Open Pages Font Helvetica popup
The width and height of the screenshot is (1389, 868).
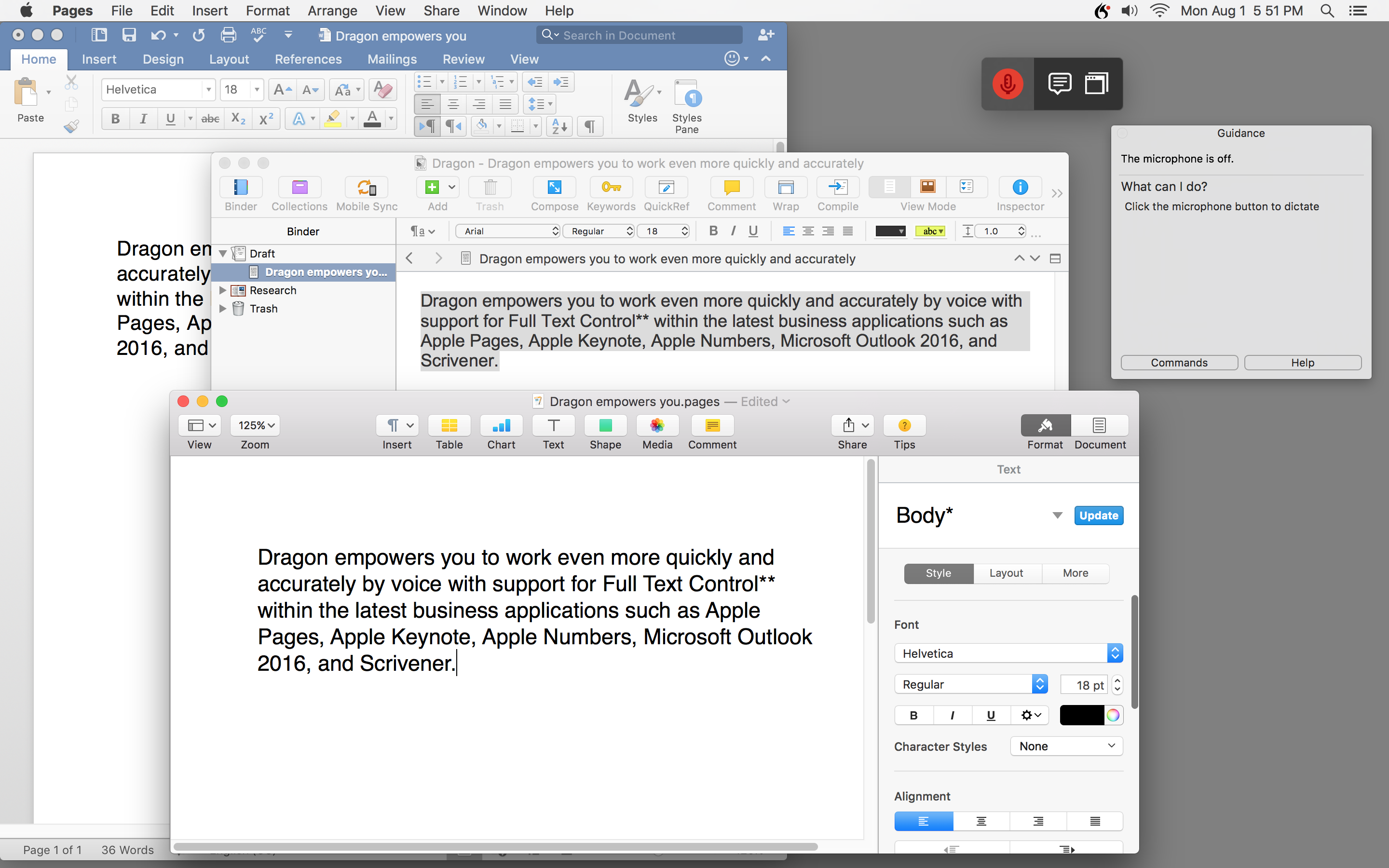[1008, 653]
